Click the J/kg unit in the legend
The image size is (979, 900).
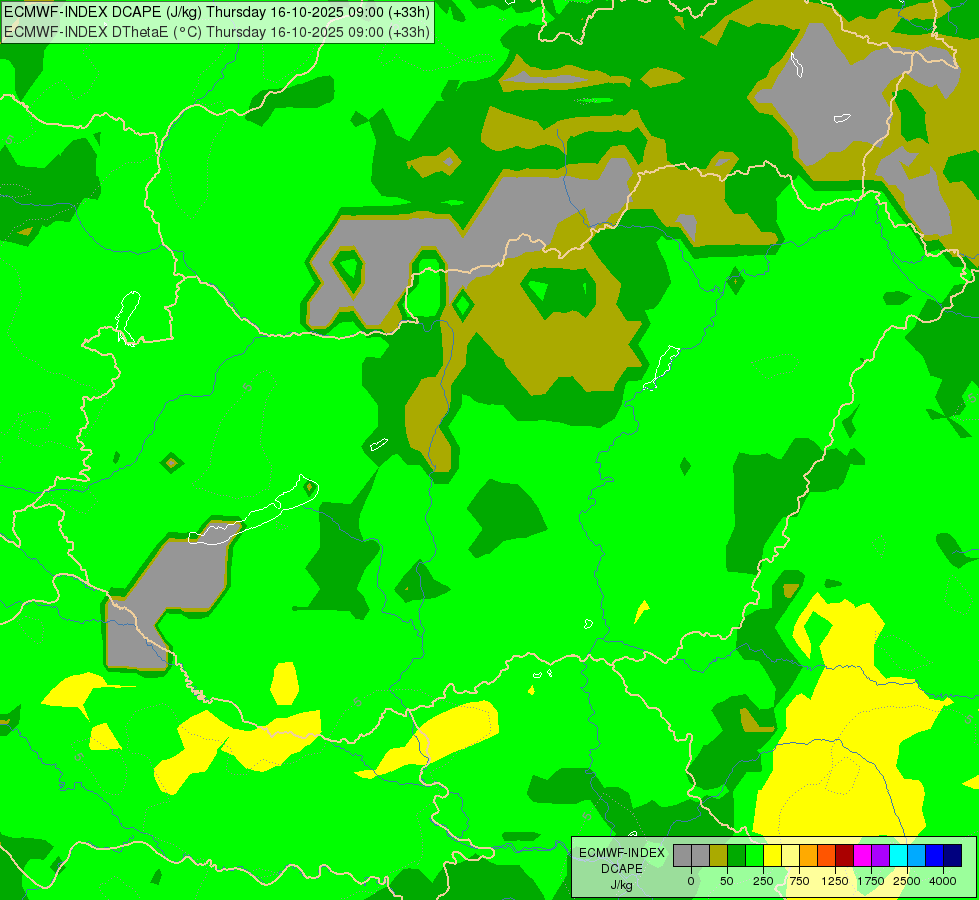(622, 885)
